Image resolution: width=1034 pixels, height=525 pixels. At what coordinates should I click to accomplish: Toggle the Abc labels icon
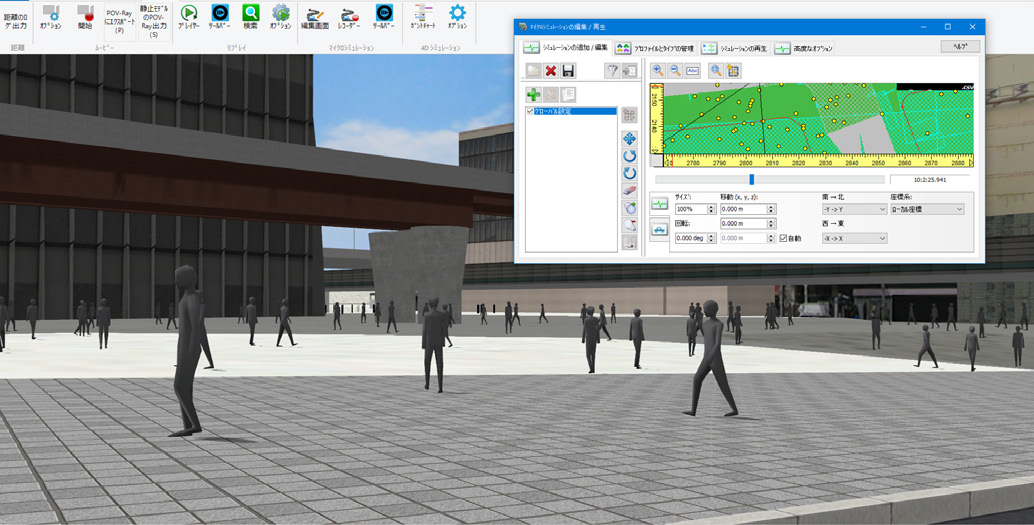tap(692, 71)
